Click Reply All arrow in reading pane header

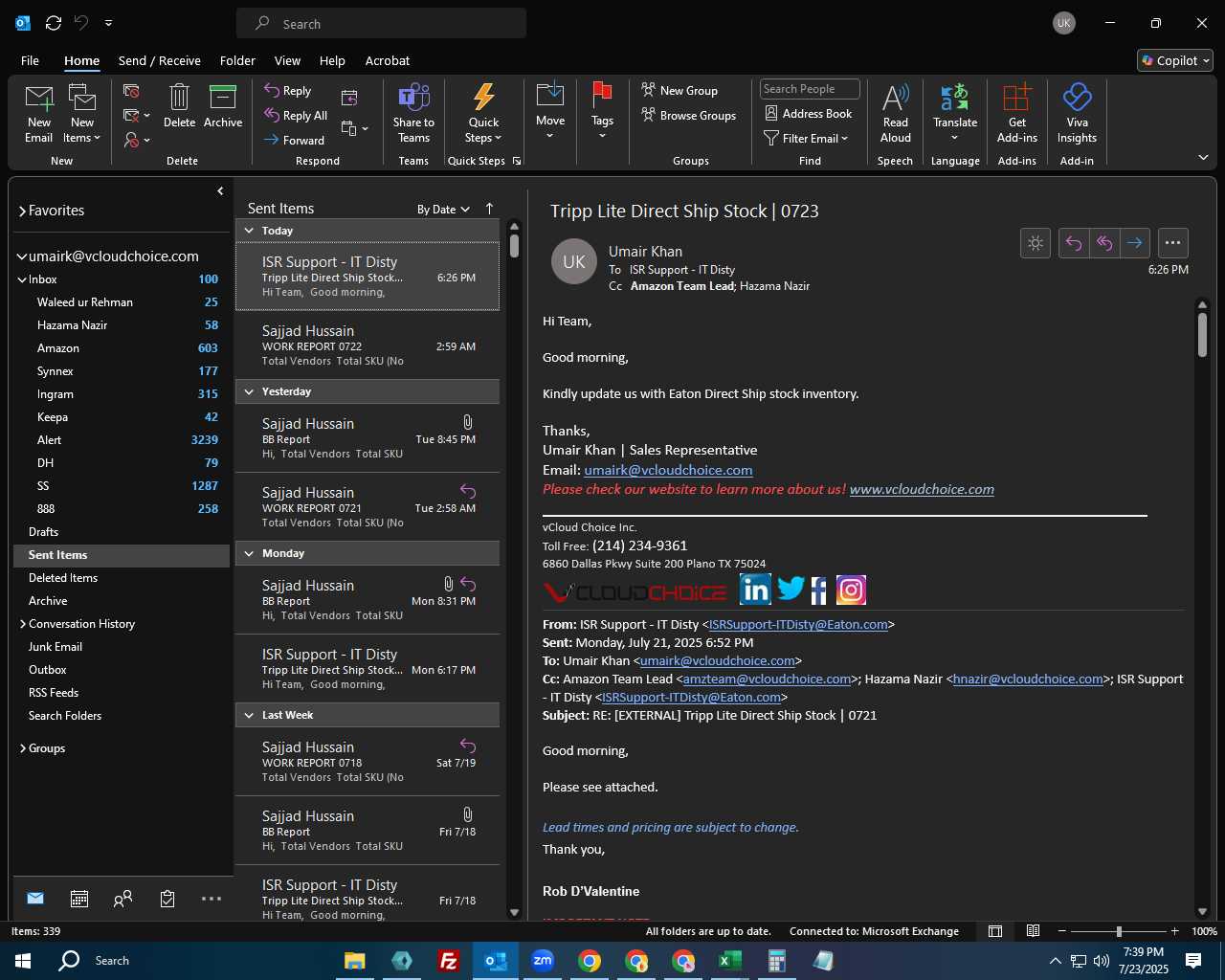1103,243
